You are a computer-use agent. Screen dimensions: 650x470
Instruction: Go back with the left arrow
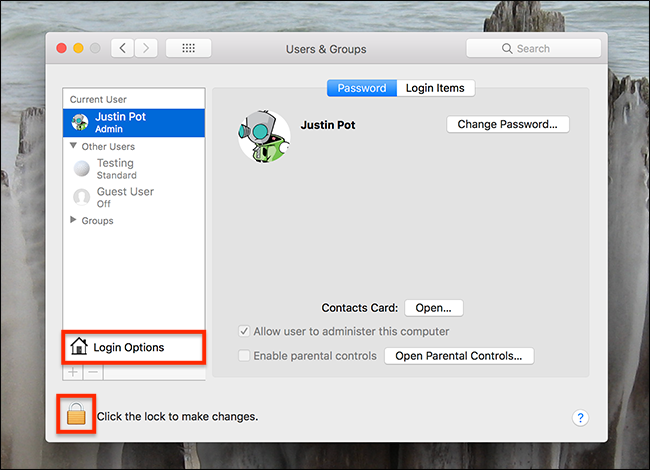click(124, 48)
